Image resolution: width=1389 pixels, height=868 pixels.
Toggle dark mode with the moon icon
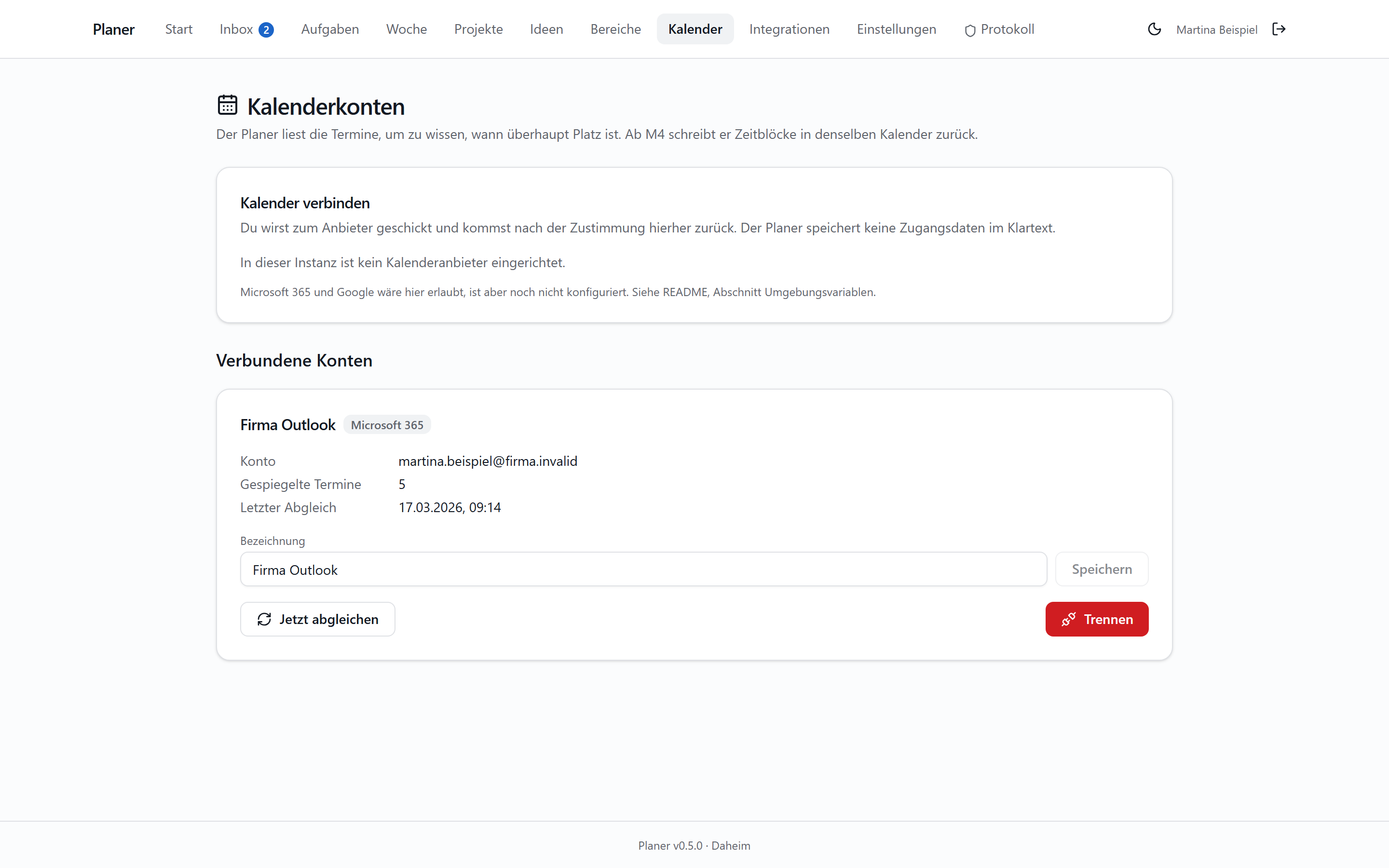tap(1154, 29)
